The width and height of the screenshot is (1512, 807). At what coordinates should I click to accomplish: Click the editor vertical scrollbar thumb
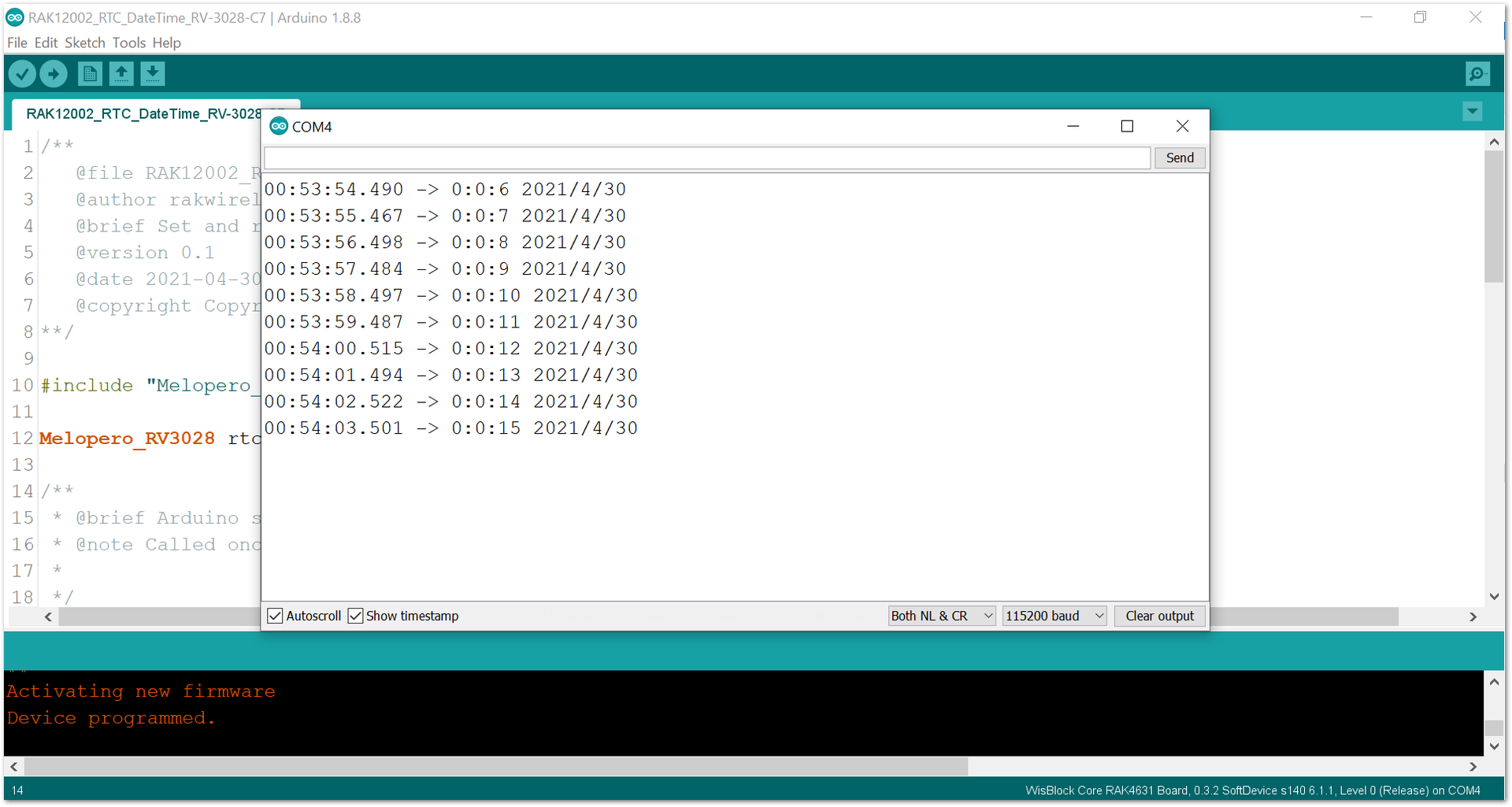1494,217
